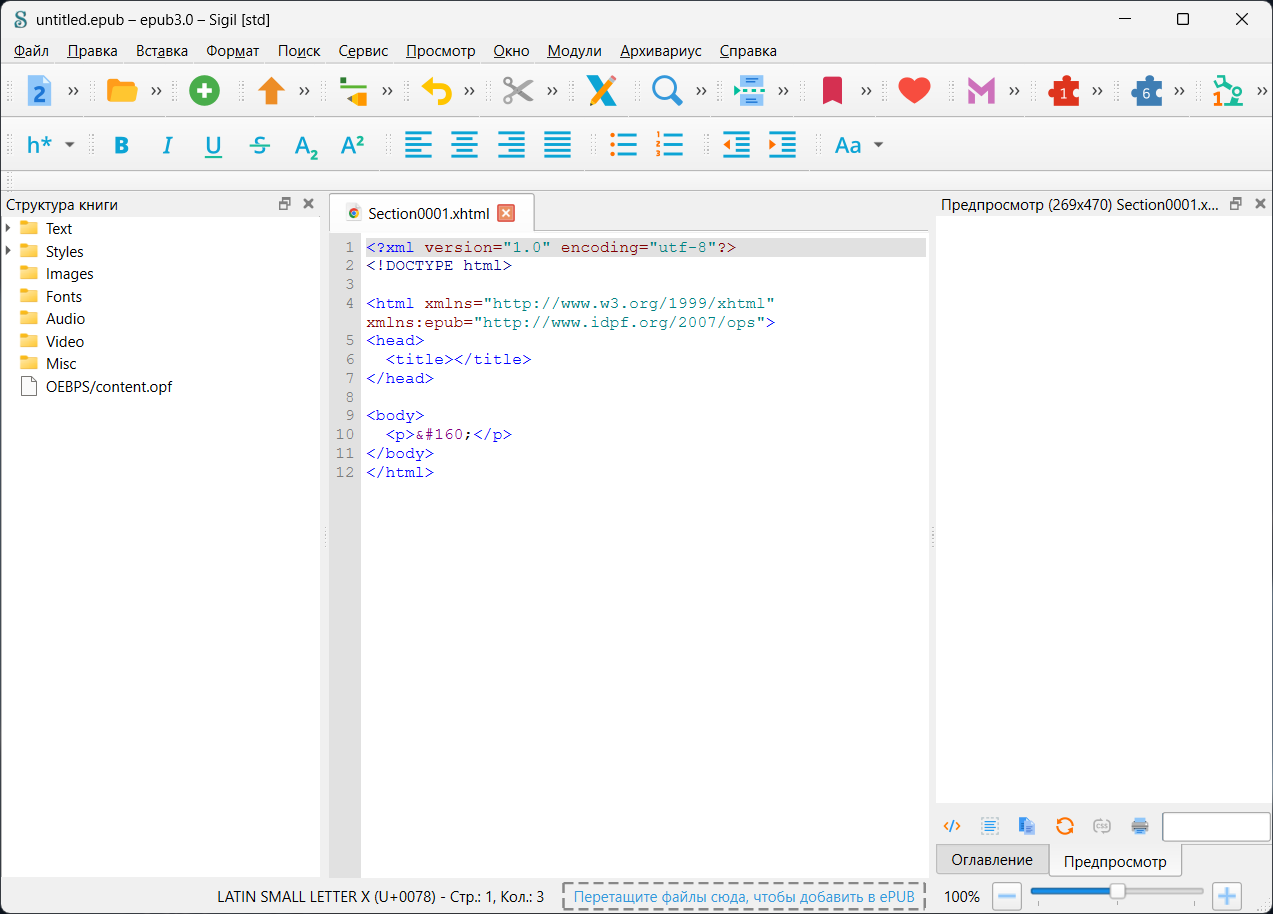Run blue plugin 6 puzzle icon

[x=1146, y=91]
